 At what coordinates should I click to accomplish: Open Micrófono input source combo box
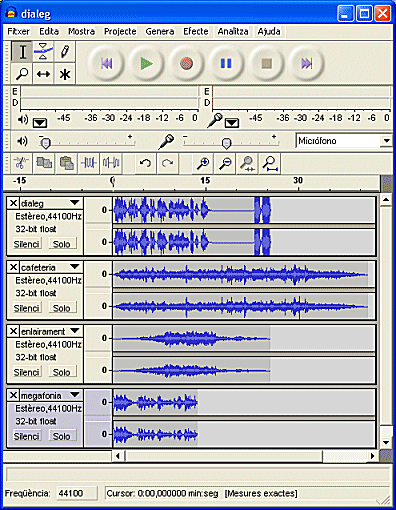343,141
